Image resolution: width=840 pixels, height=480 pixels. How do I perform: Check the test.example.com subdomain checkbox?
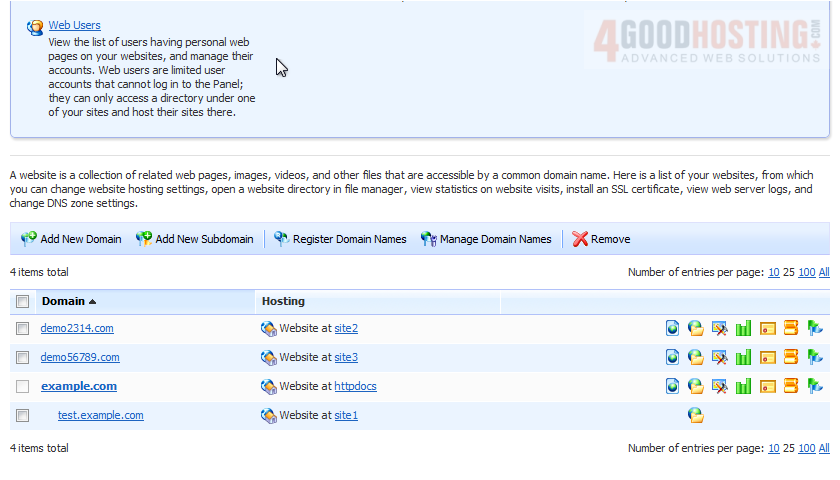22,416
